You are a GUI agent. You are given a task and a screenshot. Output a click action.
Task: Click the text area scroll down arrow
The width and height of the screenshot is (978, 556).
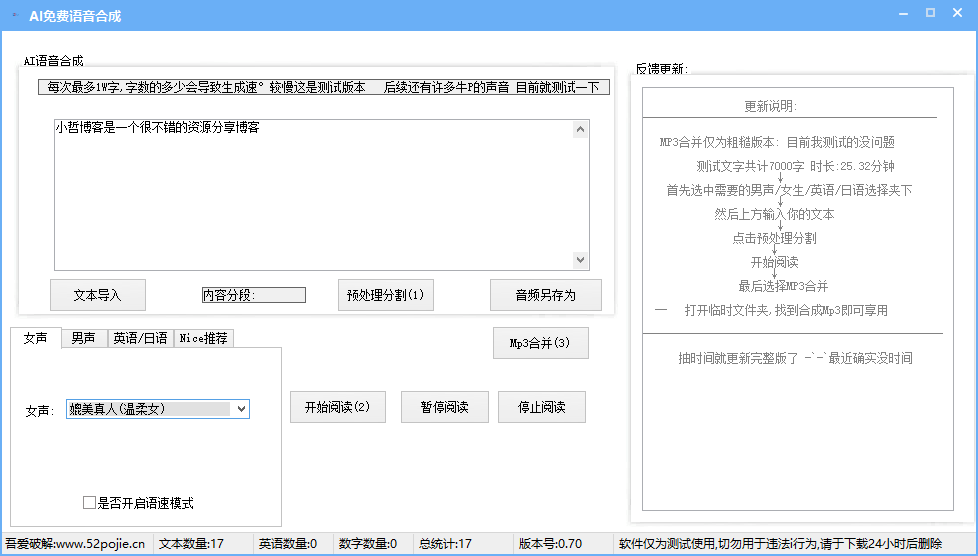pos(581,260)
